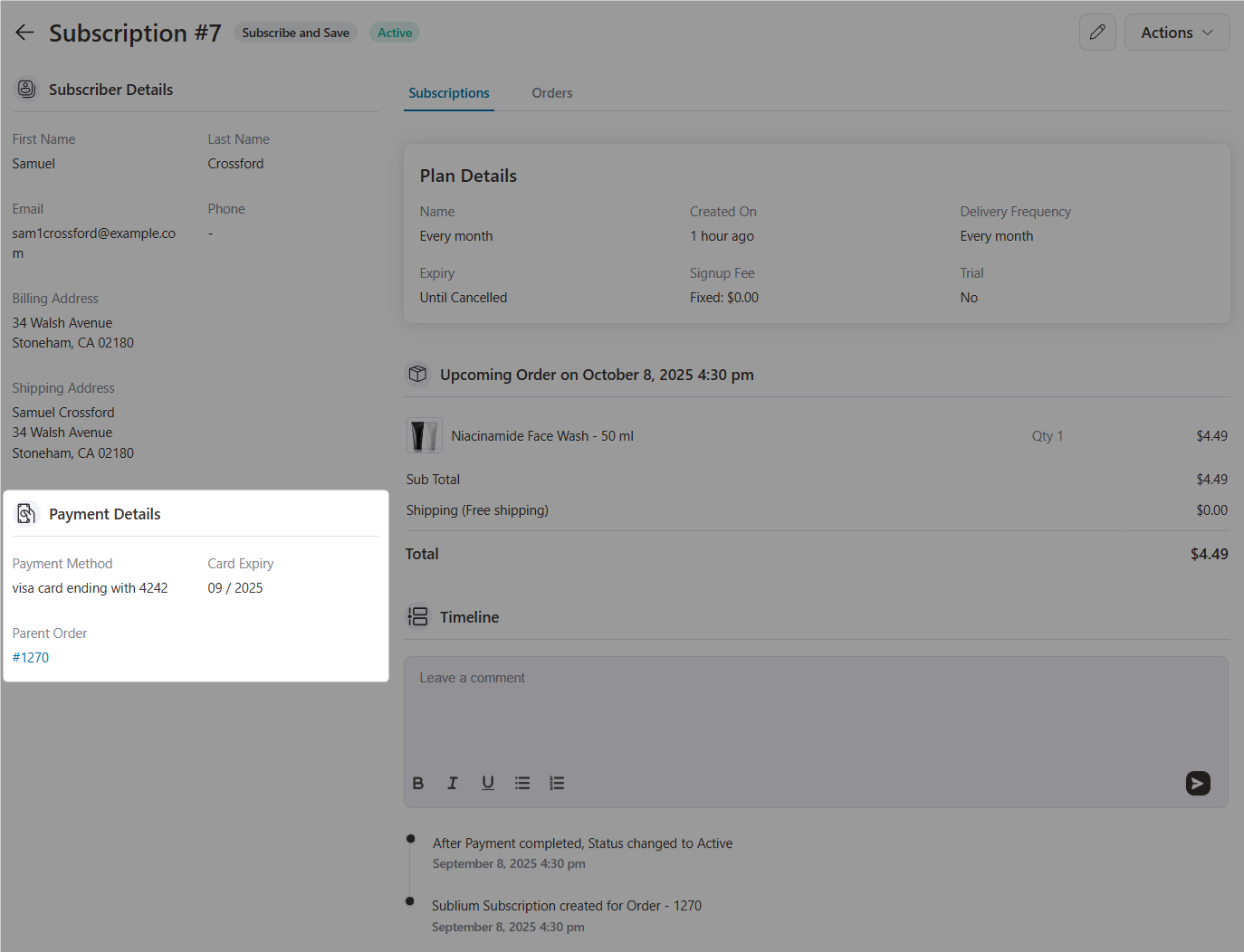Click the Niacinamide Face Wash product thumbnail

pos(424,435)
